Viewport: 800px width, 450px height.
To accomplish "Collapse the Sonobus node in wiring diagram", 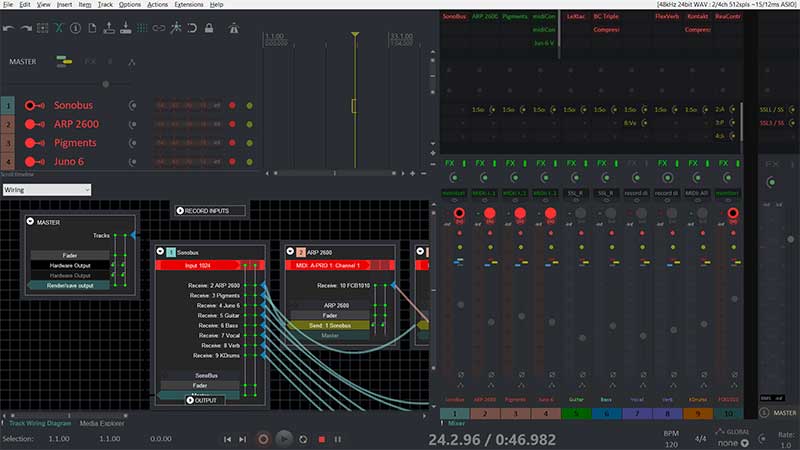I will pyautogui.click(x=161, y=252).
